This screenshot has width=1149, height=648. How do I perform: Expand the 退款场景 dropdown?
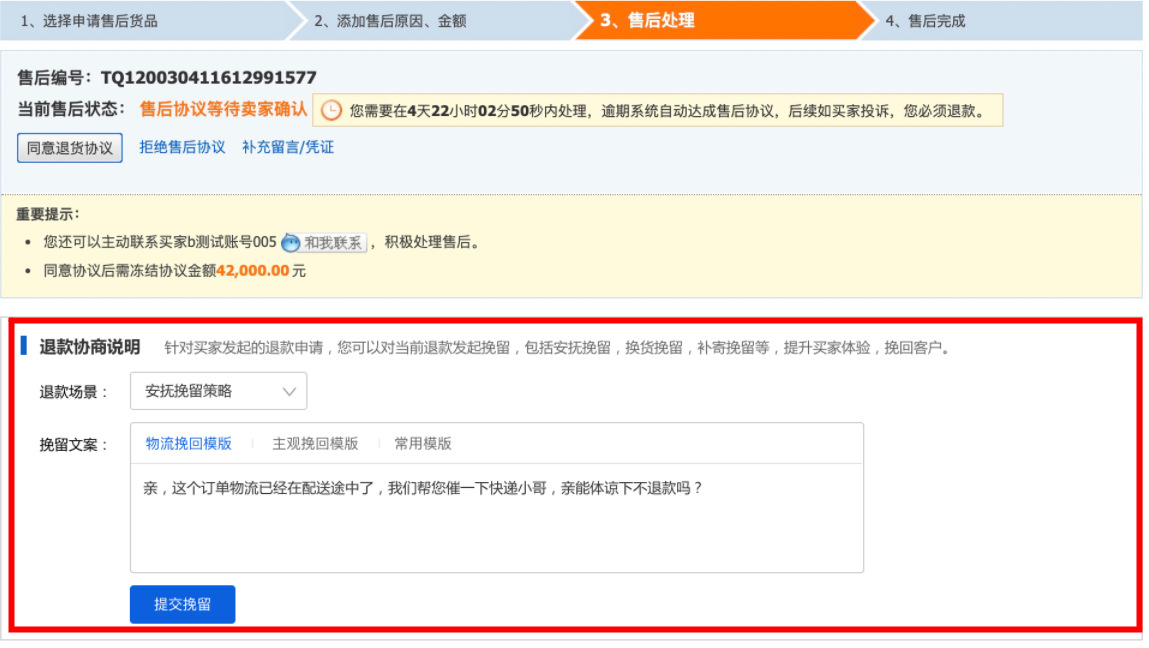click(218, 391)
